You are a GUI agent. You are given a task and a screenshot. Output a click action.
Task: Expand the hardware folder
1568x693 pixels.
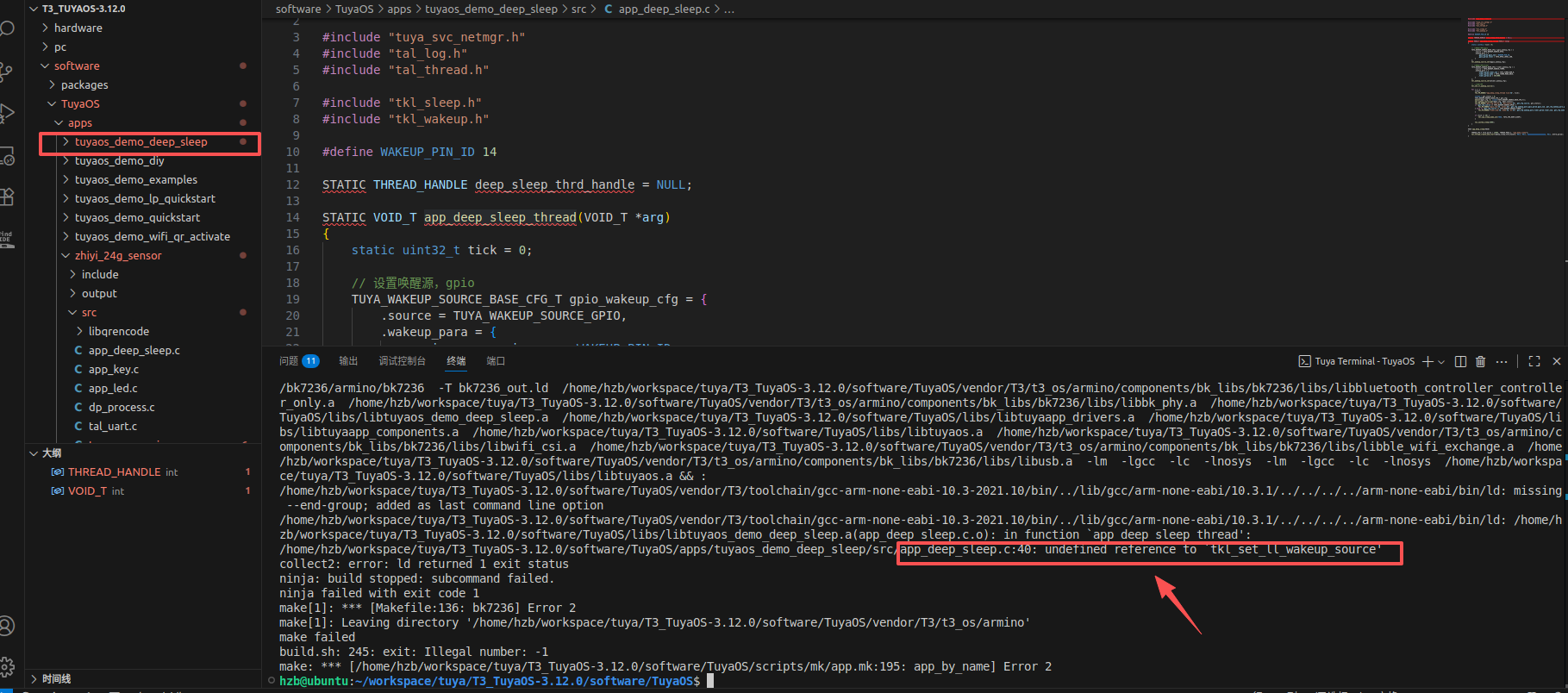point(78,28)
